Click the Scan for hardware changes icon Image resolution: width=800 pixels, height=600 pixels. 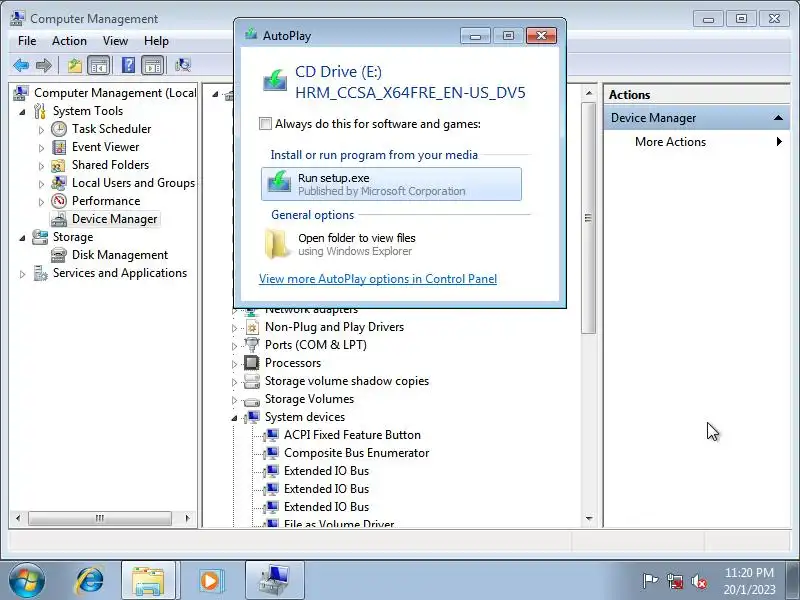pyautogui.click(x=182, y=65)
